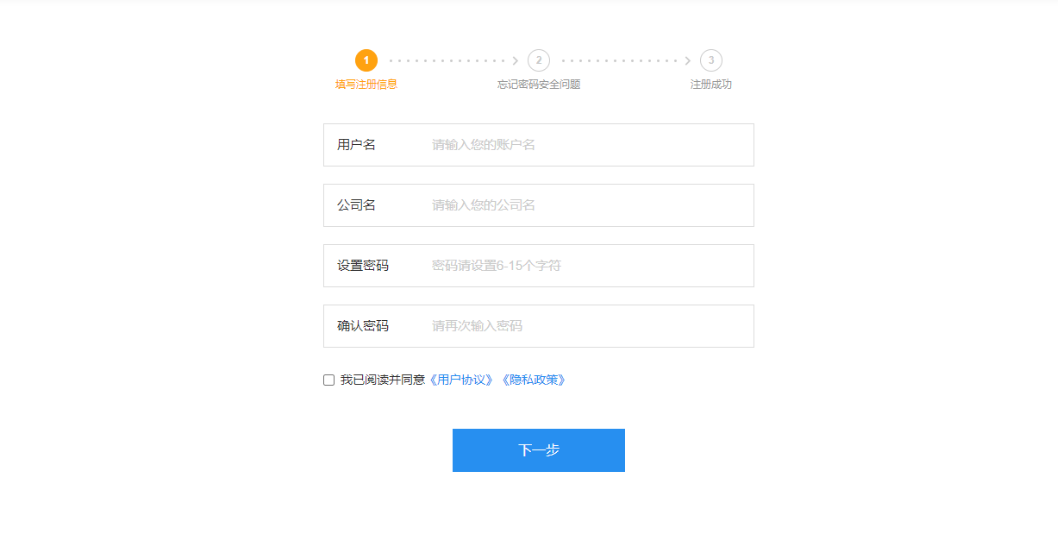Focus the 用户名 account name input

538,145
